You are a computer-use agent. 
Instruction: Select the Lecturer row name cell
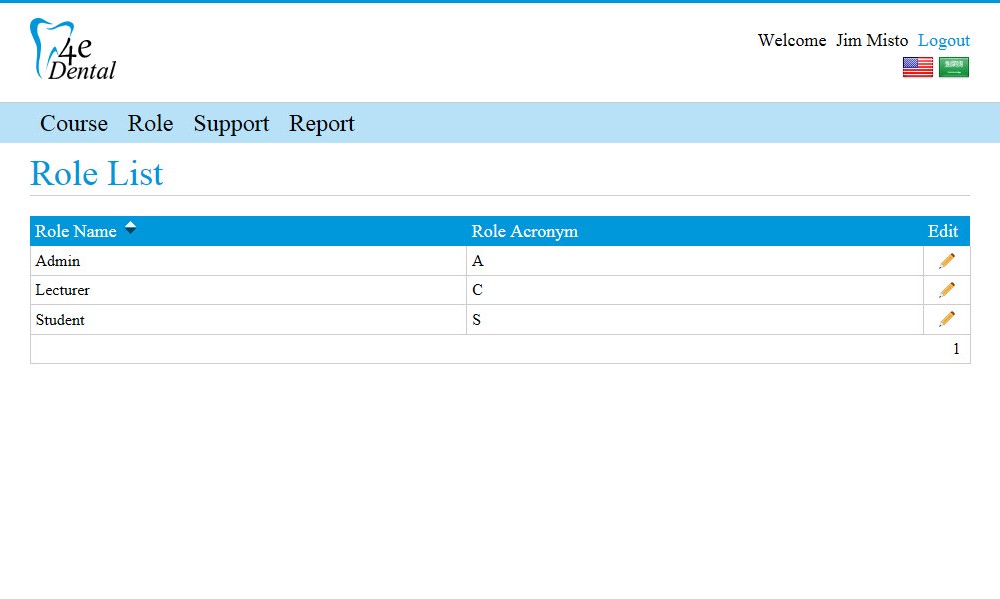coord(248,290)
